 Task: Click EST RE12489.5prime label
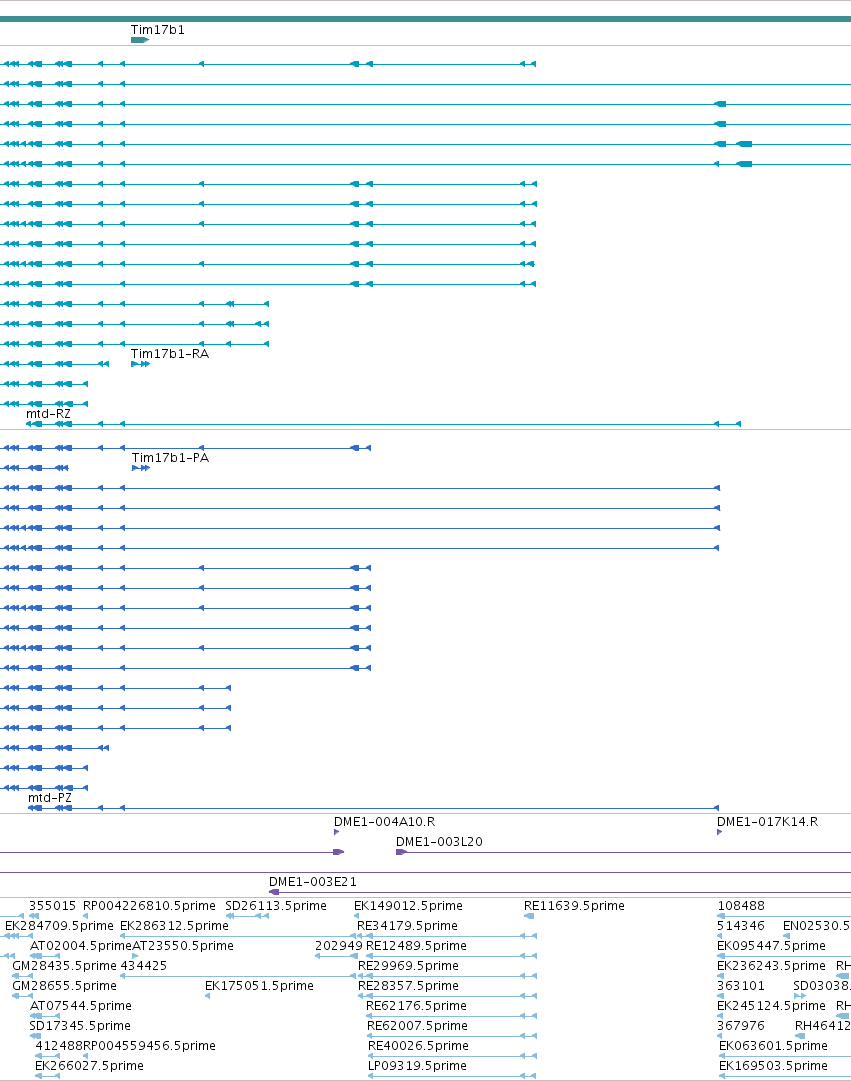click(417, 946)
